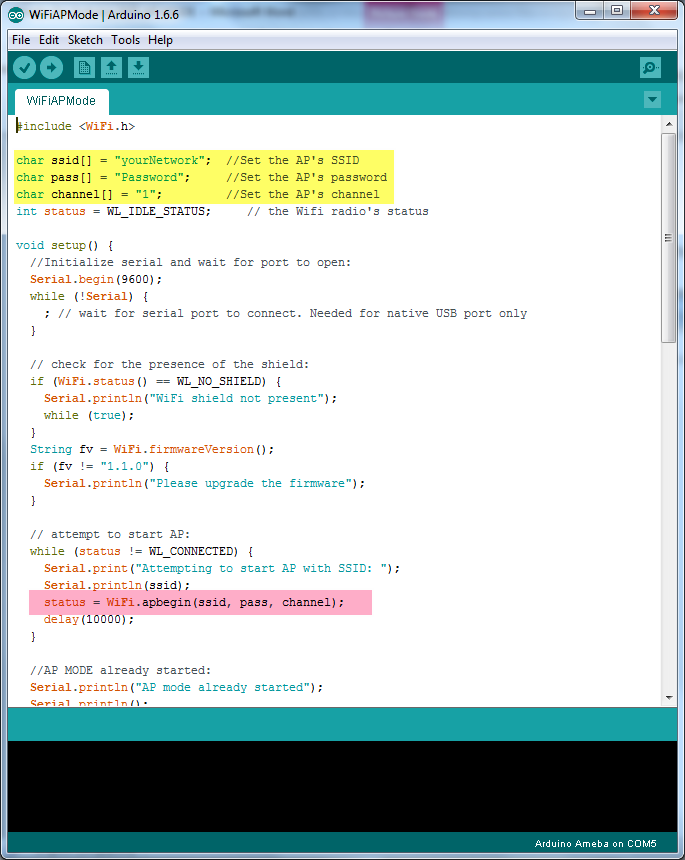Click the void setup() line
Viewport: 685px width, 860px height.
tap(65, 245)
